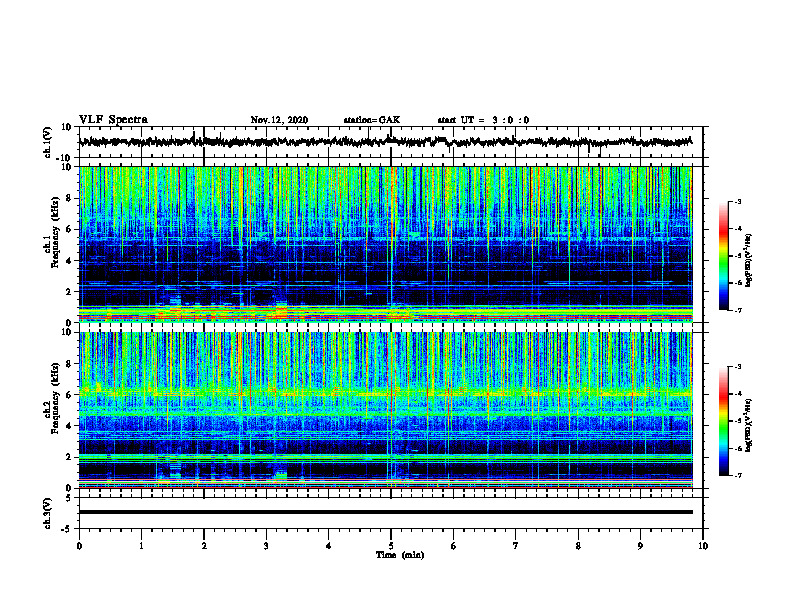Click the ch.2 colorbar log(PSD) unit label
This screenshot has width=792, height=612.
[x=749, y=425]
